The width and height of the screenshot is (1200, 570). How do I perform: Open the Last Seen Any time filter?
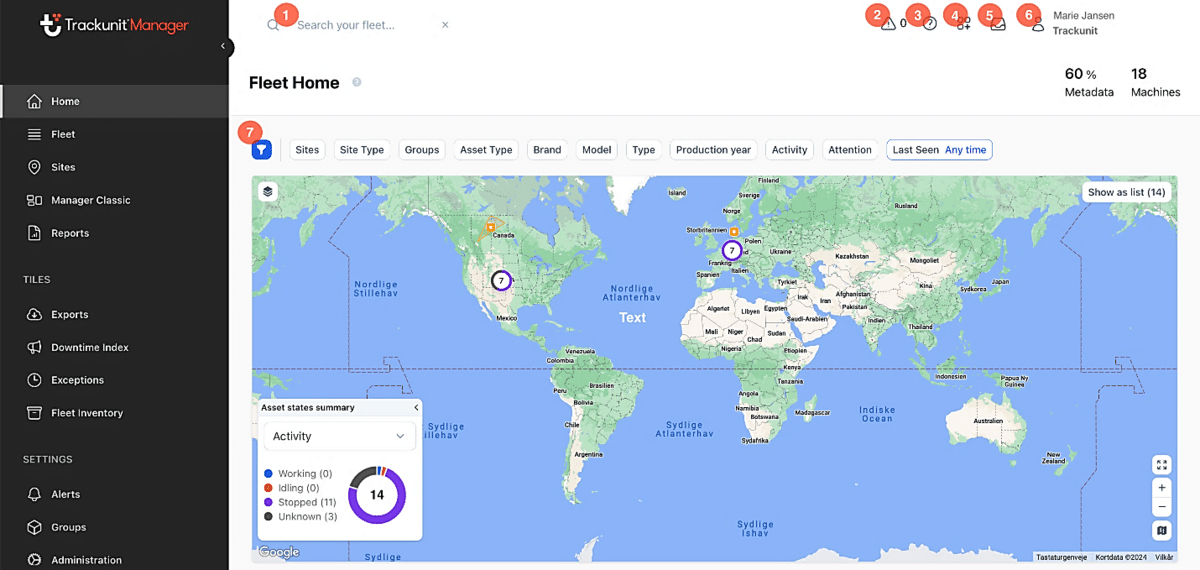point(939,150)
